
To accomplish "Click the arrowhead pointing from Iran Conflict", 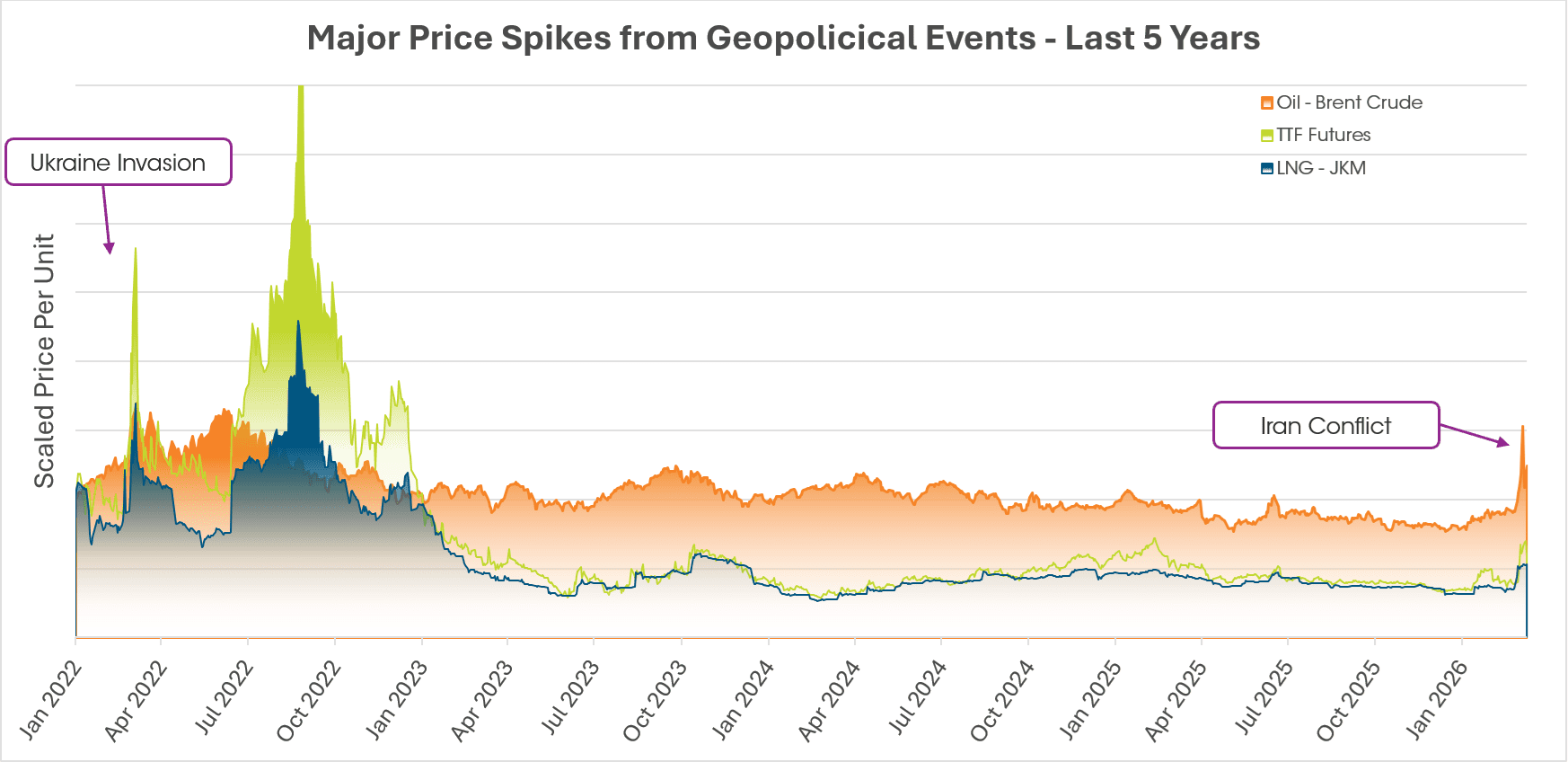I will 1503,441.
